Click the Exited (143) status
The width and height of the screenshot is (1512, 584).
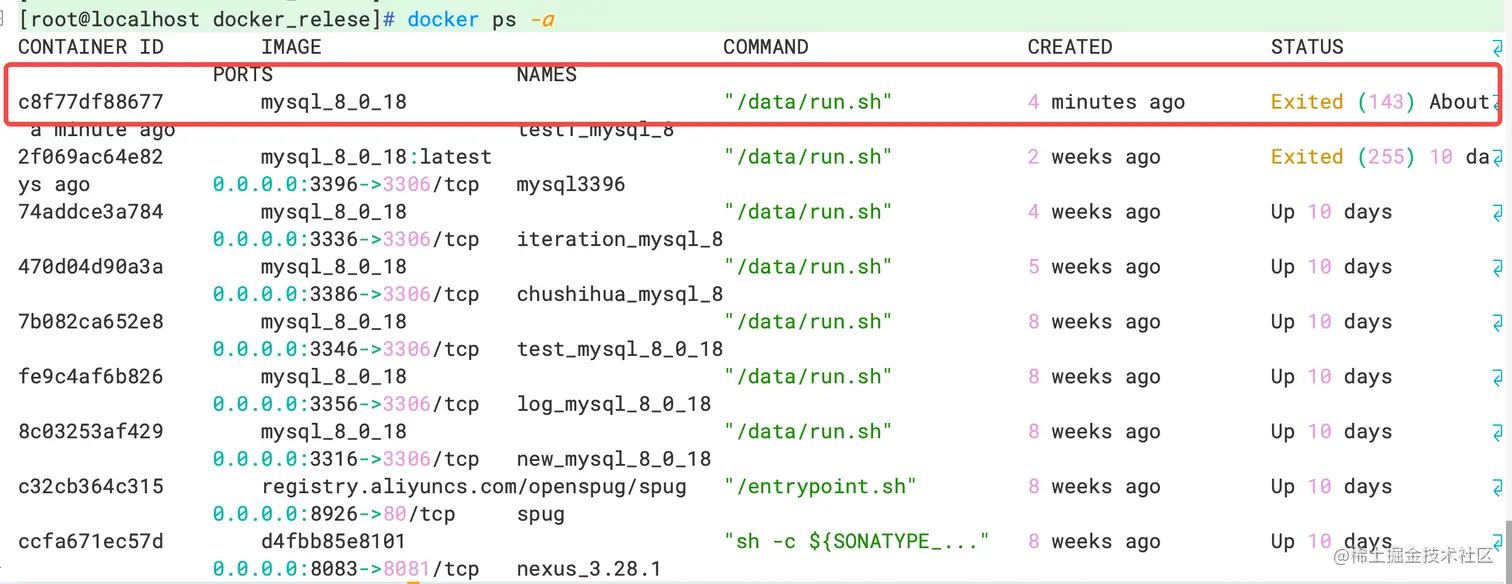[1343, 102]
